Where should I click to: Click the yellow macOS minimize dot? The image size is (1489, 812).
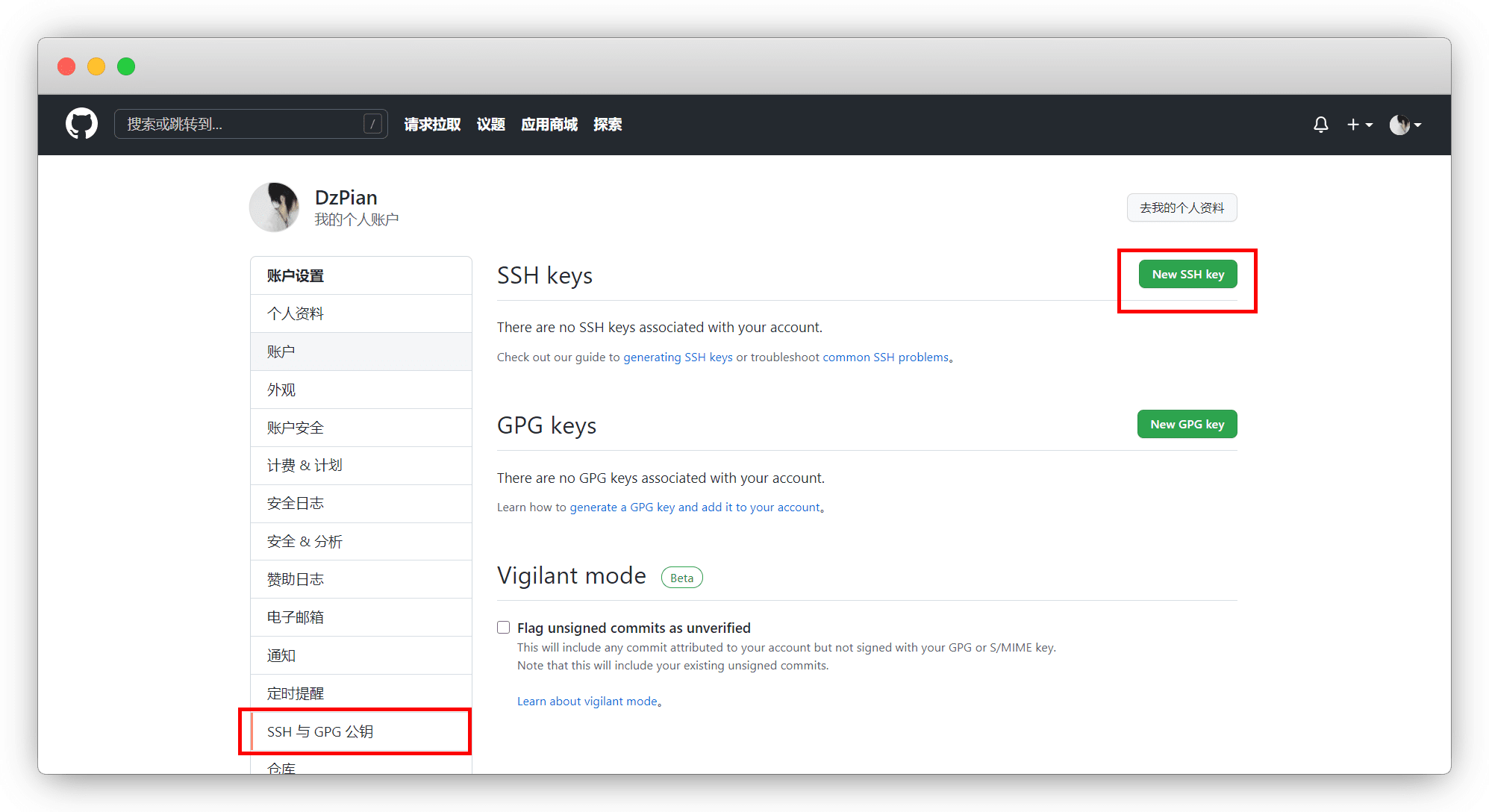(96, 66)
